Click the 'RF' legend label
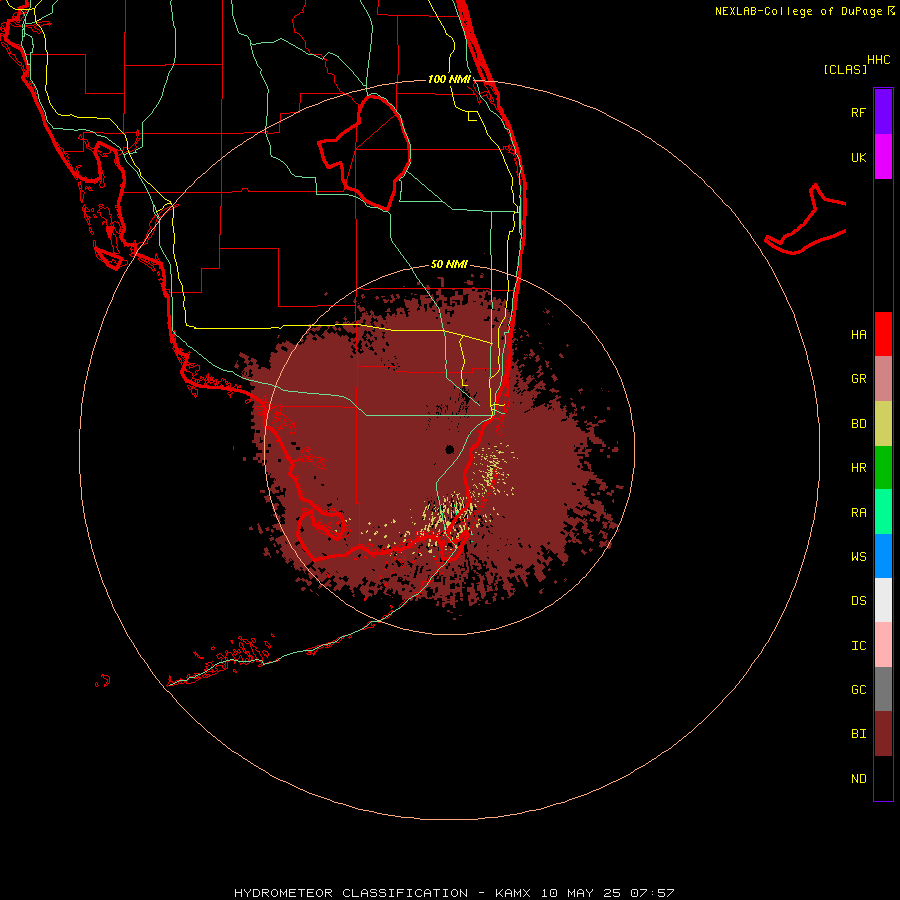This screenshot has width=900, height=900. point(858,112)
